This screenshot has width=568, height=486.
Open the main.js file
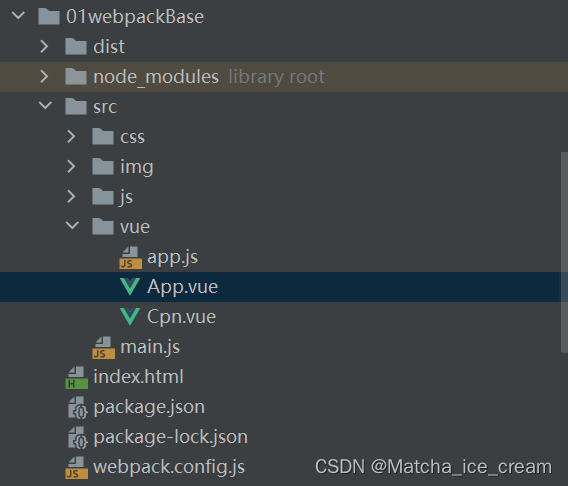[x=150, y=347]
